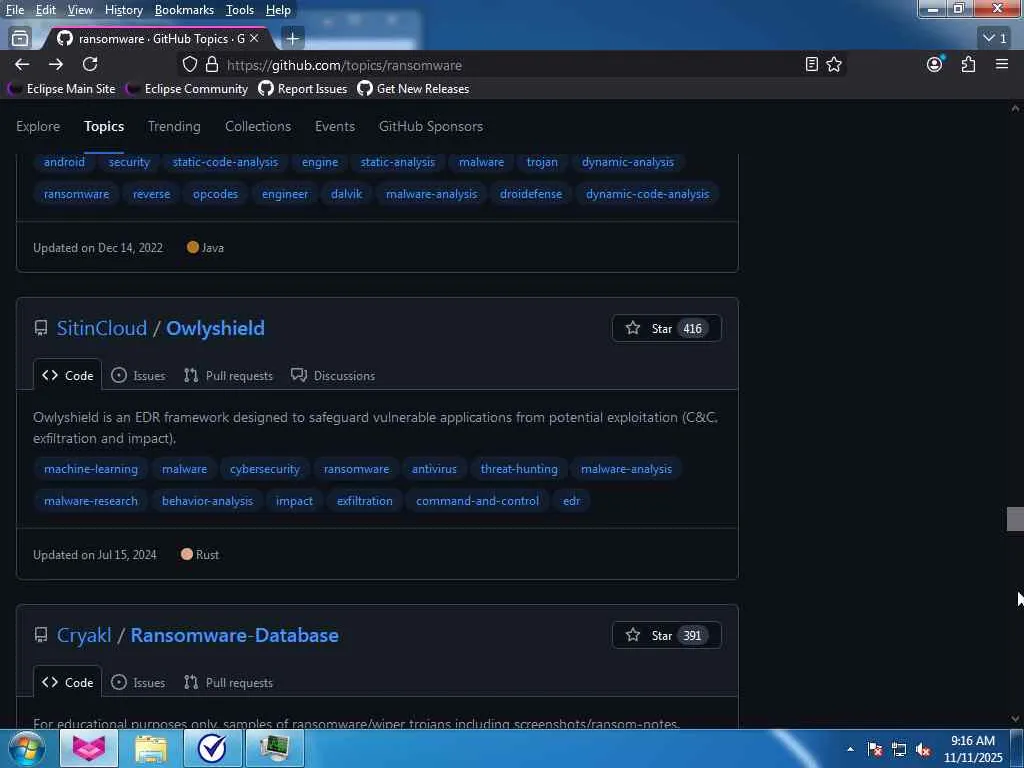
Task: Click the static-code-analysis topic tag
Action: coord(225,162)
